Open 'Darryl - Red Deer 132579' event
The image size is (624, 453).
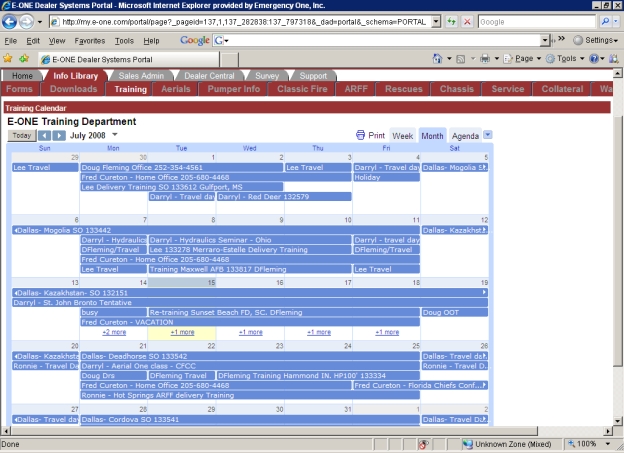click(284, 197)
